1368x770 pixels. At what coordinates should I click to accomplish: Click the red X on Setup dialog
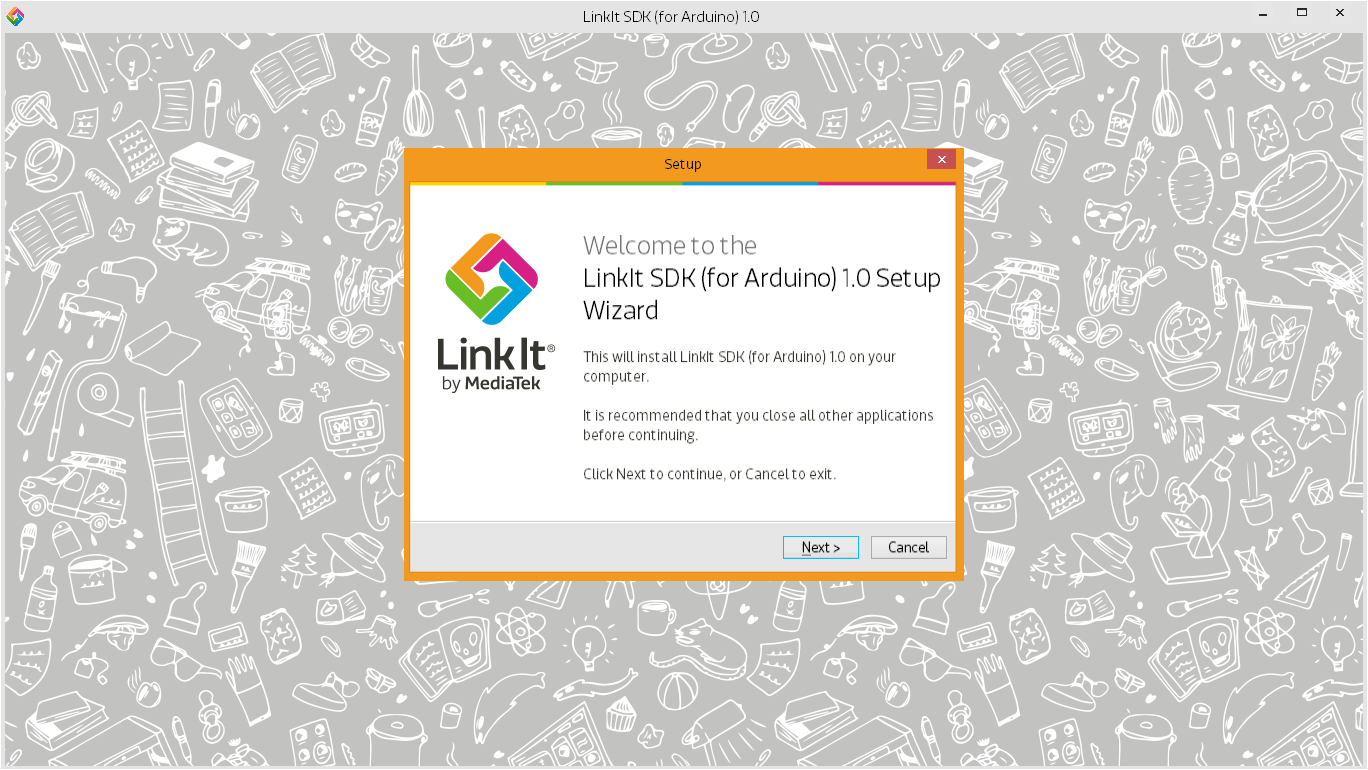pos(940,158)
